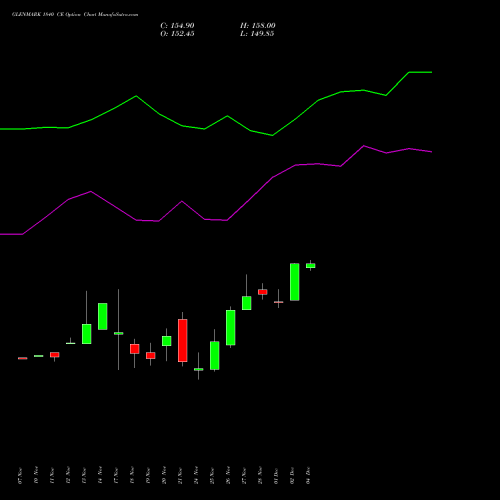Select the 19 Nov date label
The height and width of the screenshot is (500, 500).
pyautogui.click(x=148, y=476)
